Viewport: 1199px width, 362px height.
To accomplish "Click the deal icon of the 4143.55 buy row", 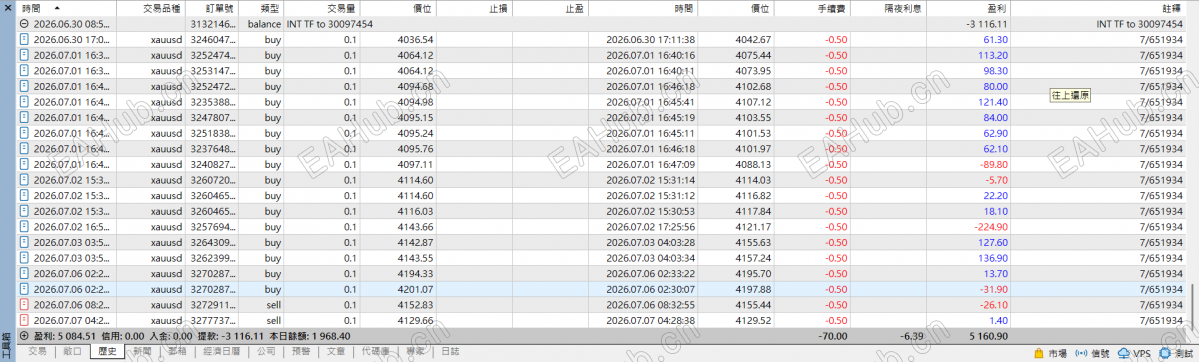I will coord(24,257).
